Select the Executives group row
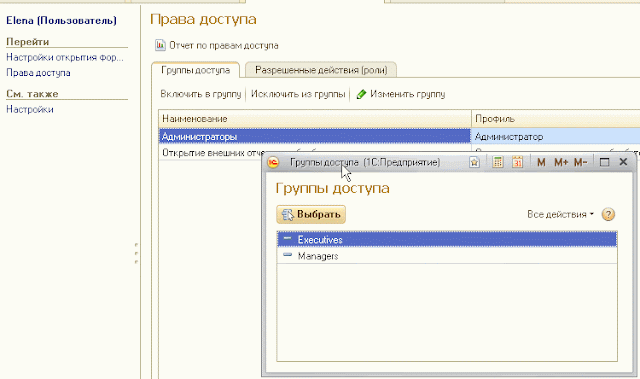Viewport: 640px width, 379px height. [x=447, y=239]
